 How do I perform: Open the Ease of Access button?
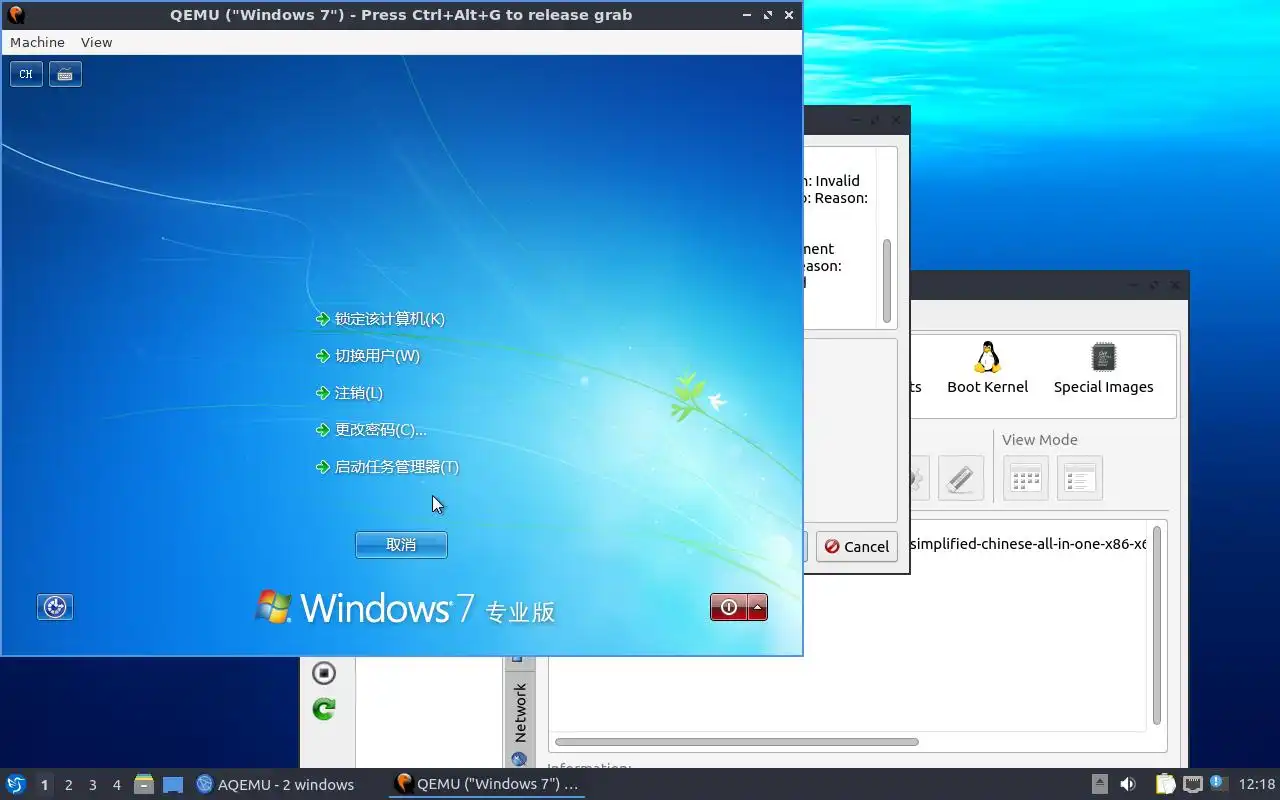(55, 607)
